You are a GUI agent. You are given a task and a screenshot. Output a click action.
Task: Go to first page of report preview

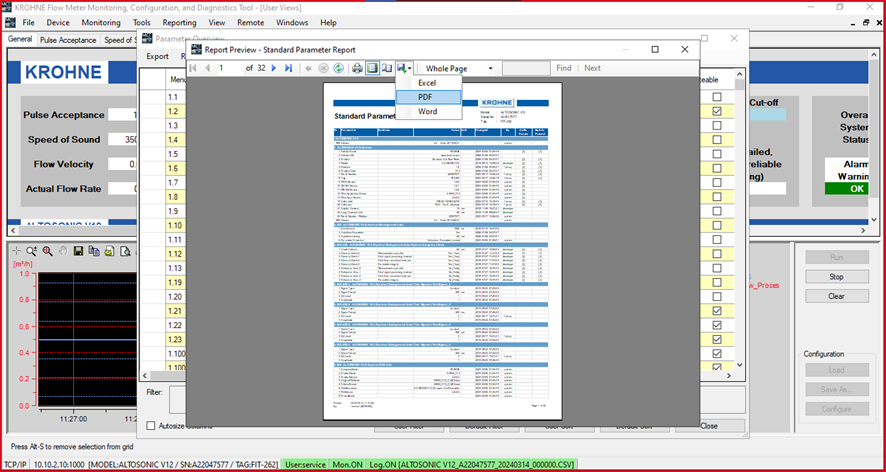tap(193, 68)
